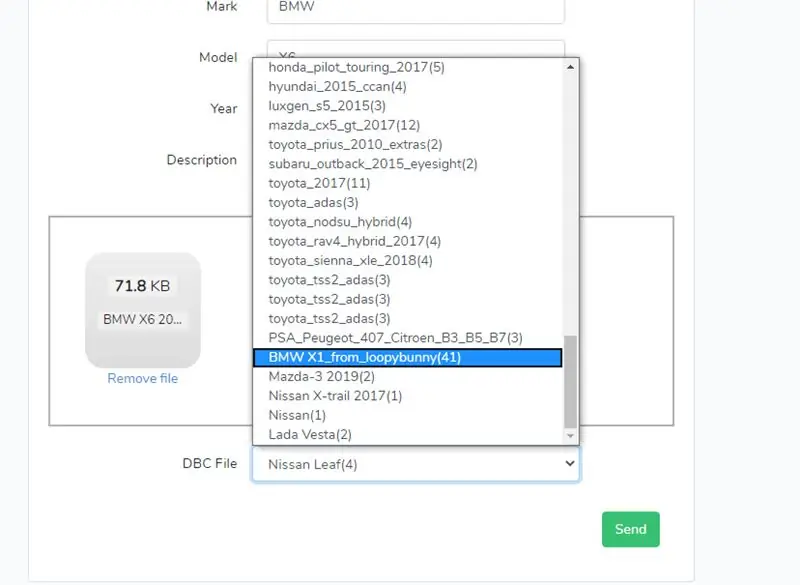Click the DBC File field label

pyautogui.click(x=210, y=464)
